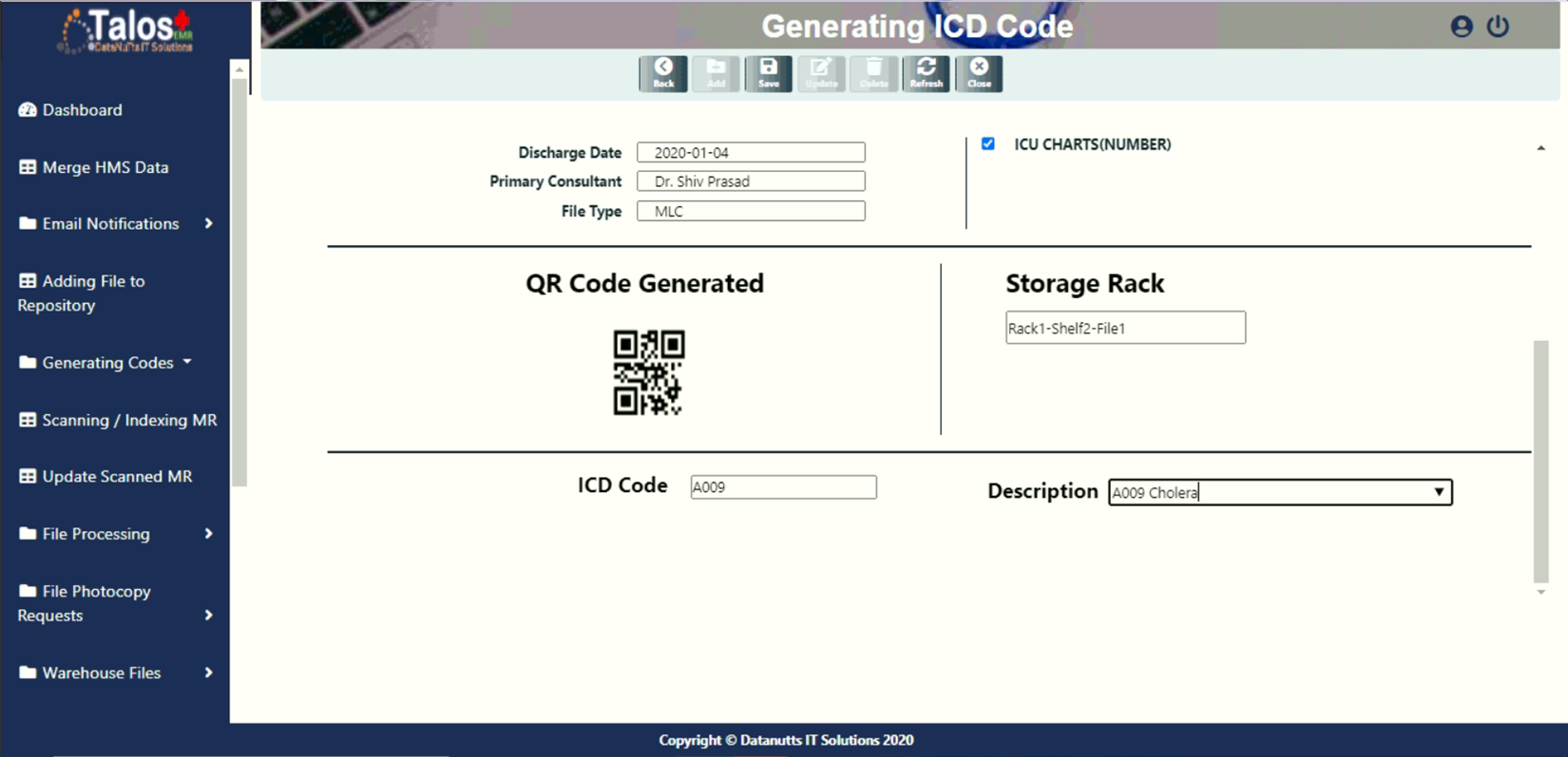The image size is (1568, 757).
Task: Click the Scanning / Indexing MR icon
Action: point(28,420)
